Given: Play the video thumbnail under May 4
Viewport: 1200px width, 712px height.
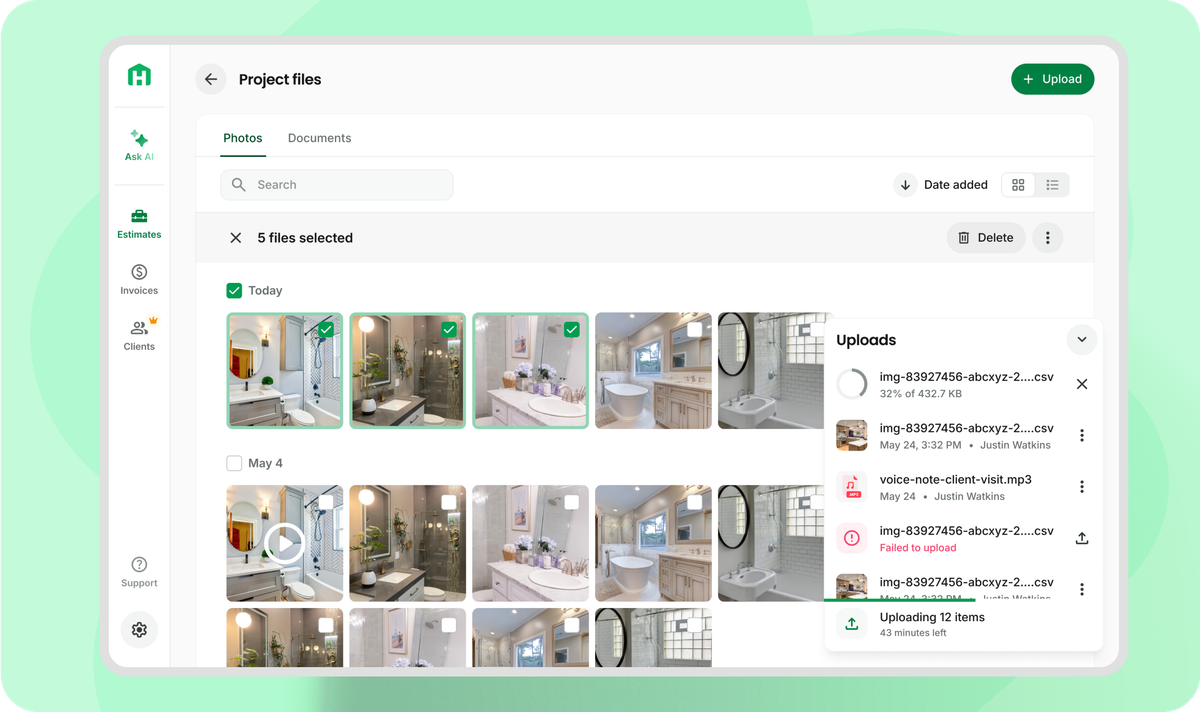Looking at the screenshot, I should (x=285, y=543).
